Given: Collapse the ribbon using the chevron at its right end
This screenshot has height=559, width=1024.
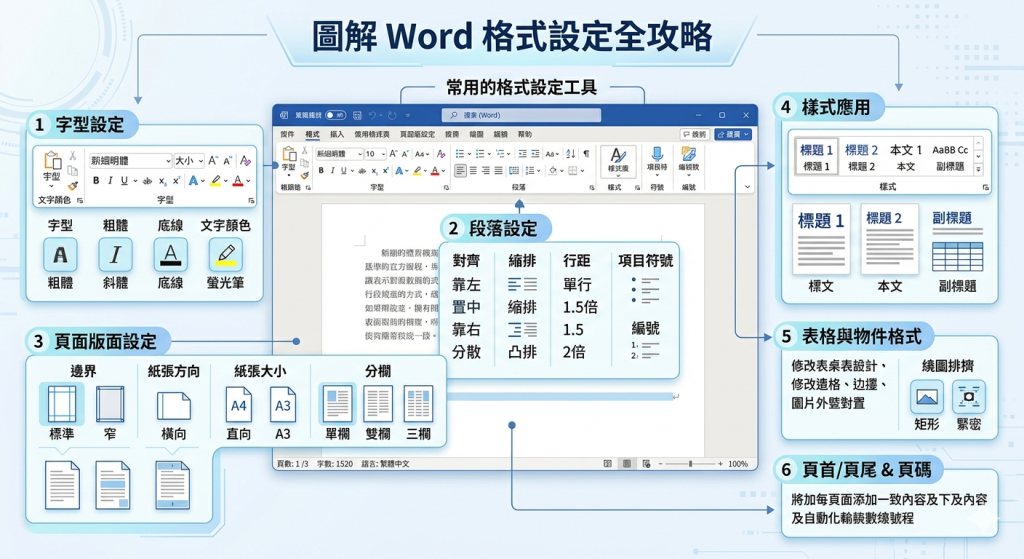Looking at the screenshot, I should [747, 187].
